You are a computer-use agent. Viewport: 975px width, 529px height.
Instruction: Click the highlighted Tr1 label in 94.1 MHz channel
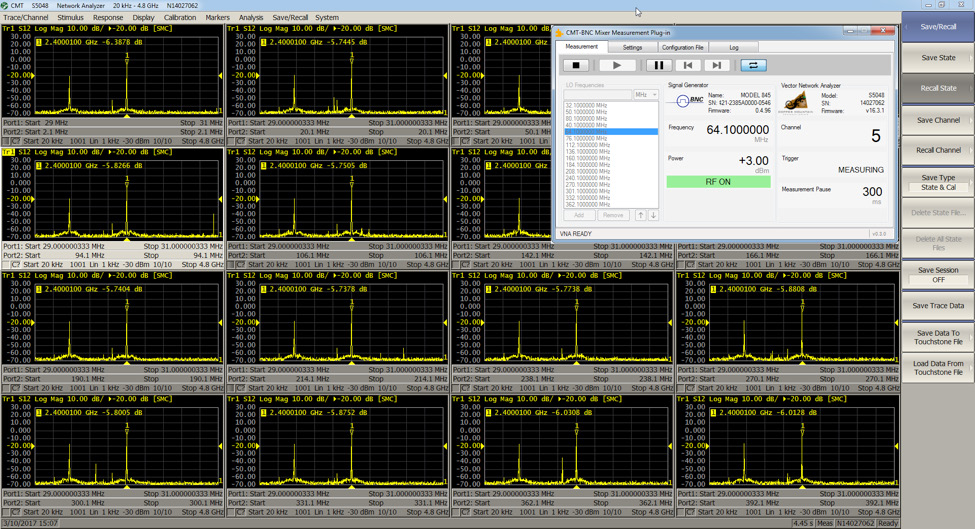click(8, 152)
